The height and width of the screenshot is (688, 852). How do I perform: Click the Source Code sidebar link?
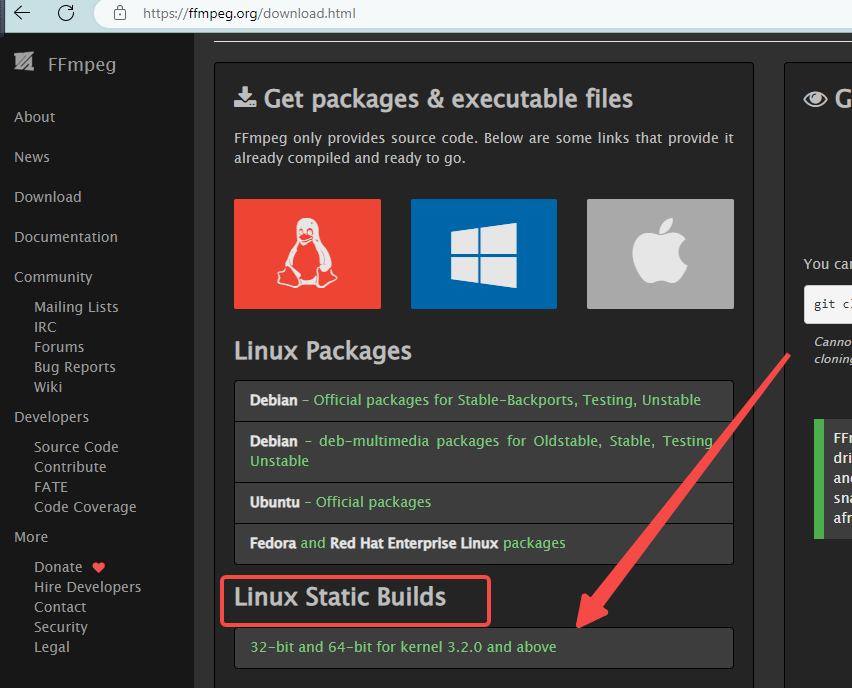[76, 447]
